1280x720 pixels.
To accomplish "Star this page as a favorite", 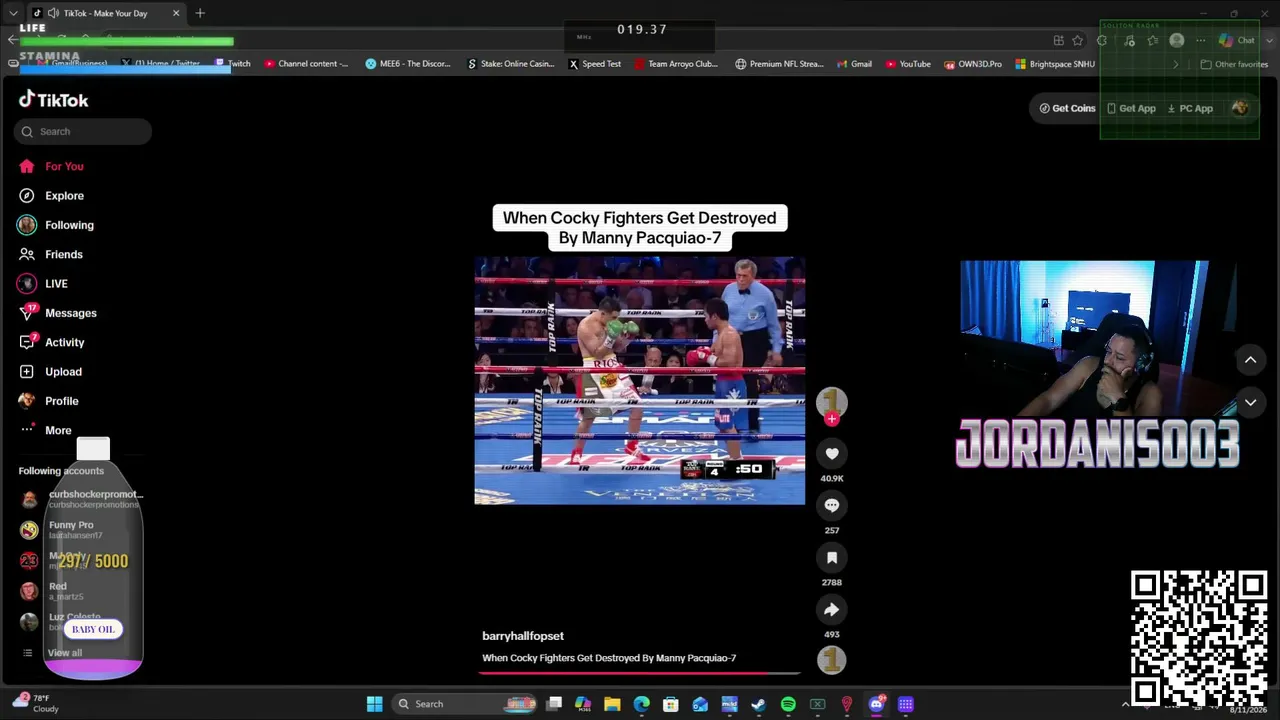I will pyautogui.click(x=1077, y=40).
